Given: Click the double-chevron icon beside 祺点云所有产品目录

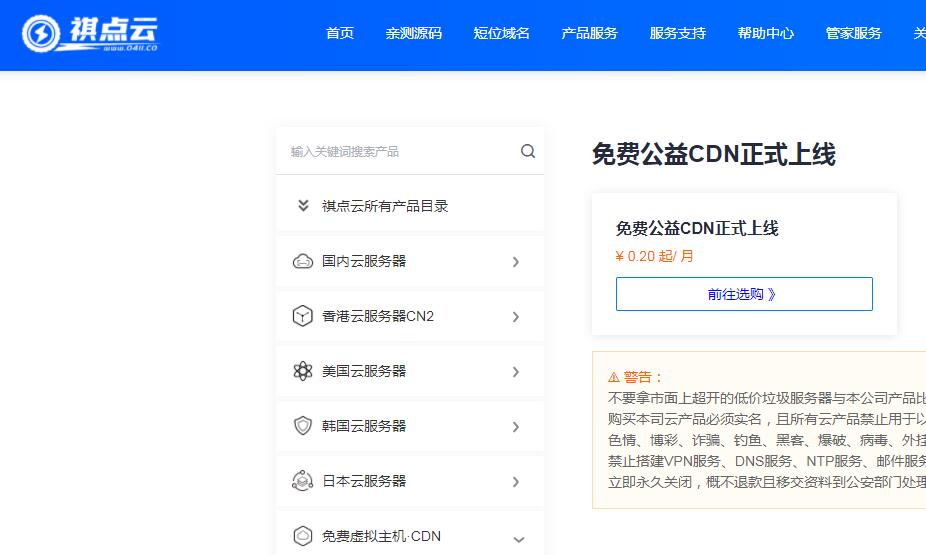Looking at the screenshot, I should pos(303,205).
